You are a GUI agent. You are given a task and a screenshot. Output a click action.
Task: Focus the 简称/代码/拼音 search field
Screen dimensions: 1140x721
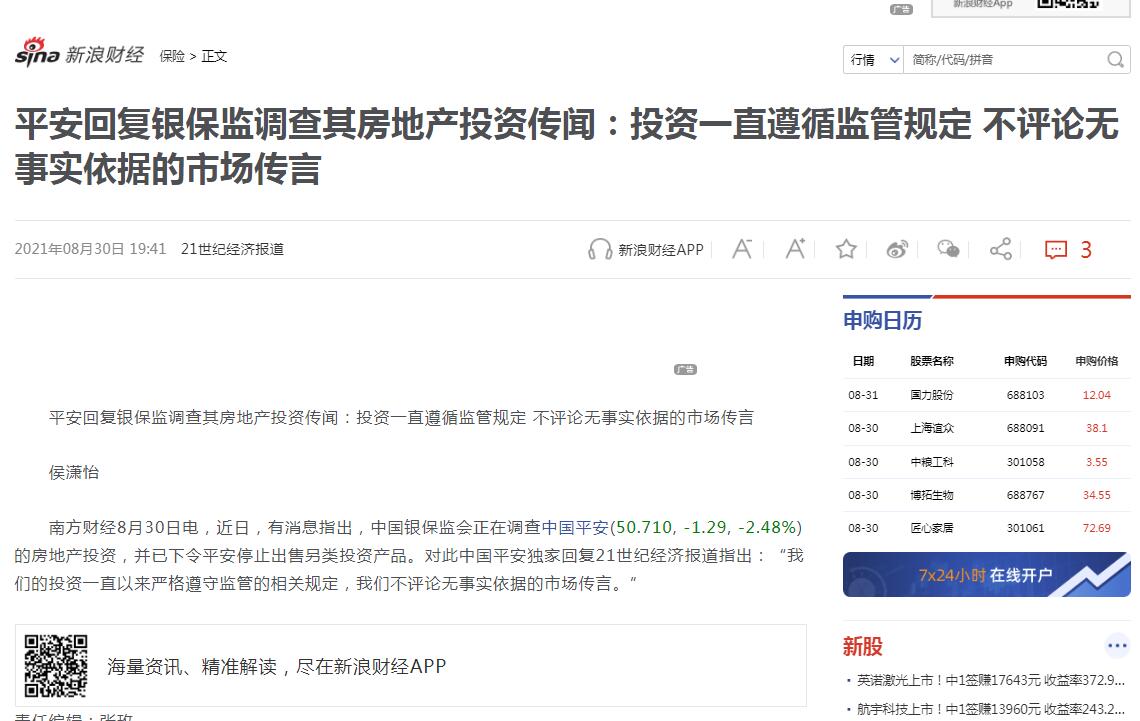coord(1003,60)
